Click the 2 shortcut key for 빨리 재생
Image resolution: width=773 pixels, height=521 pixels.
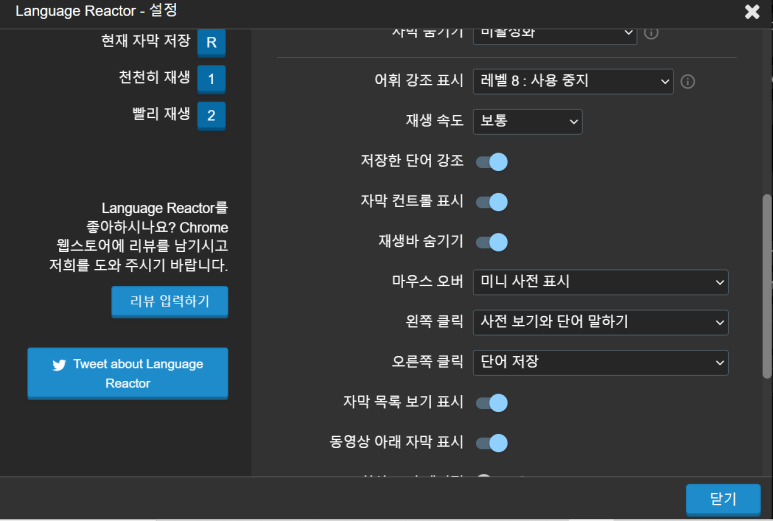tap(211, 115)
